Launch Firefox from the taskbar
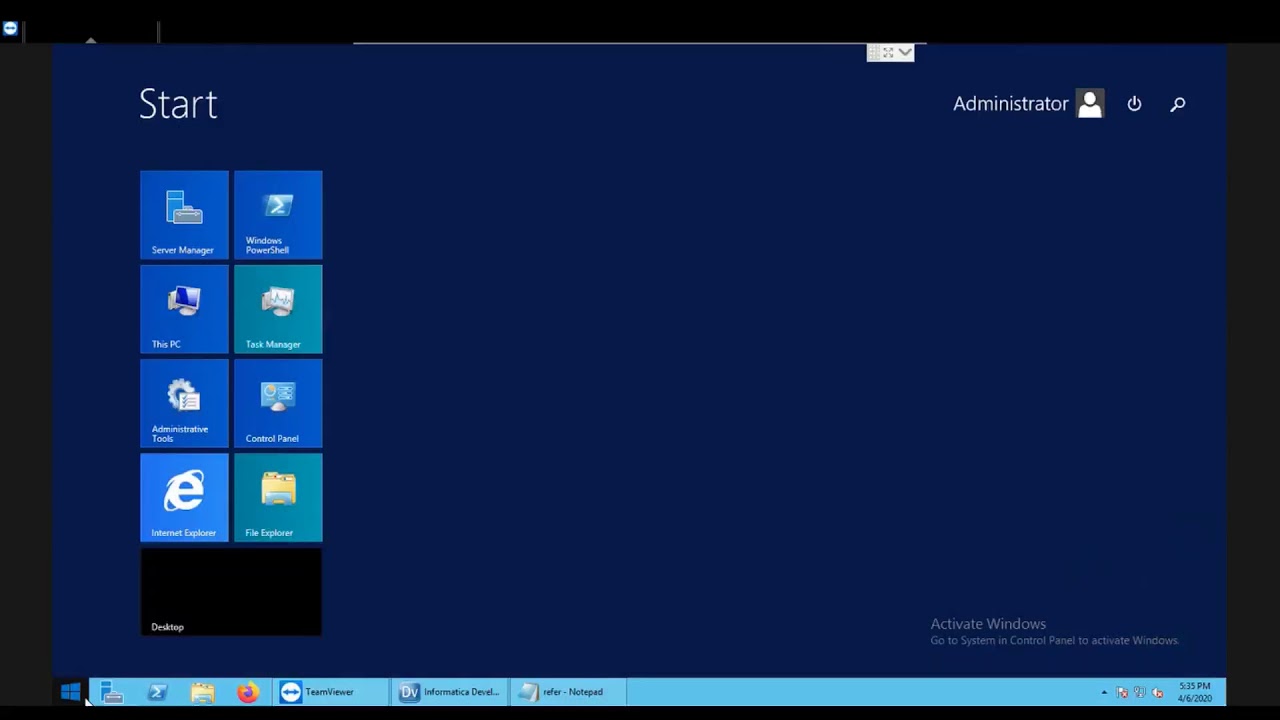The width and height of the screenshot is (1280, 720). 247,692
